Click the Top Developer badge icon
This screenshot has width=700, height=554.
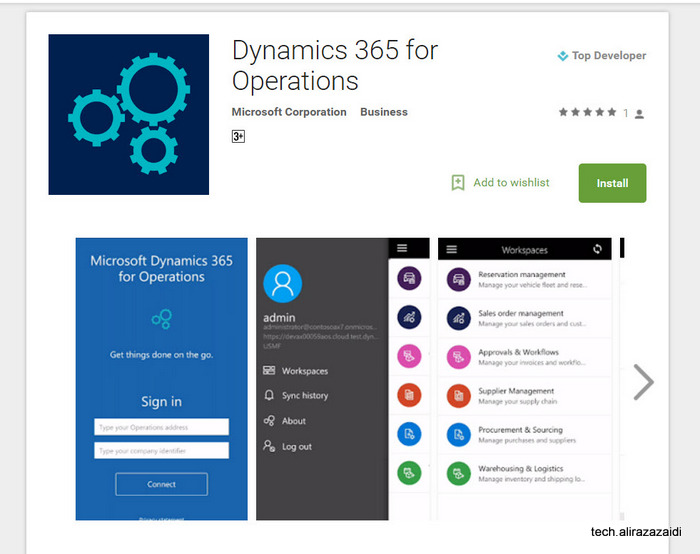562,56
